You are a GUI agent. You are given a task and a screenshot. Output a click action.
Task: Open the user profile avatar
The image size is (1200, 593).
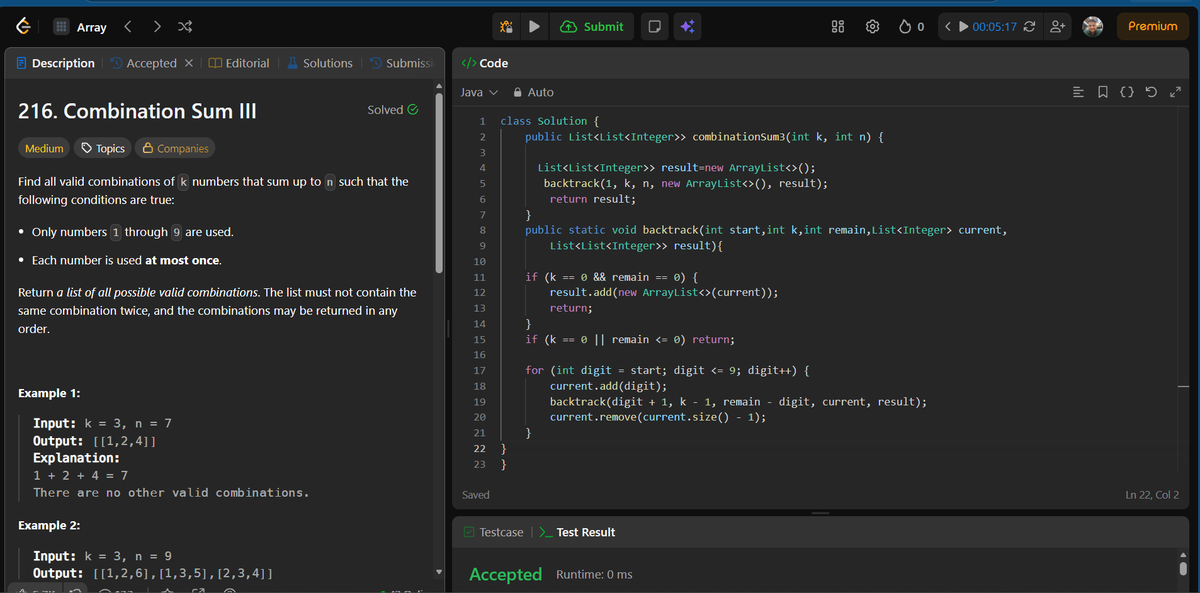(1093, 27)
